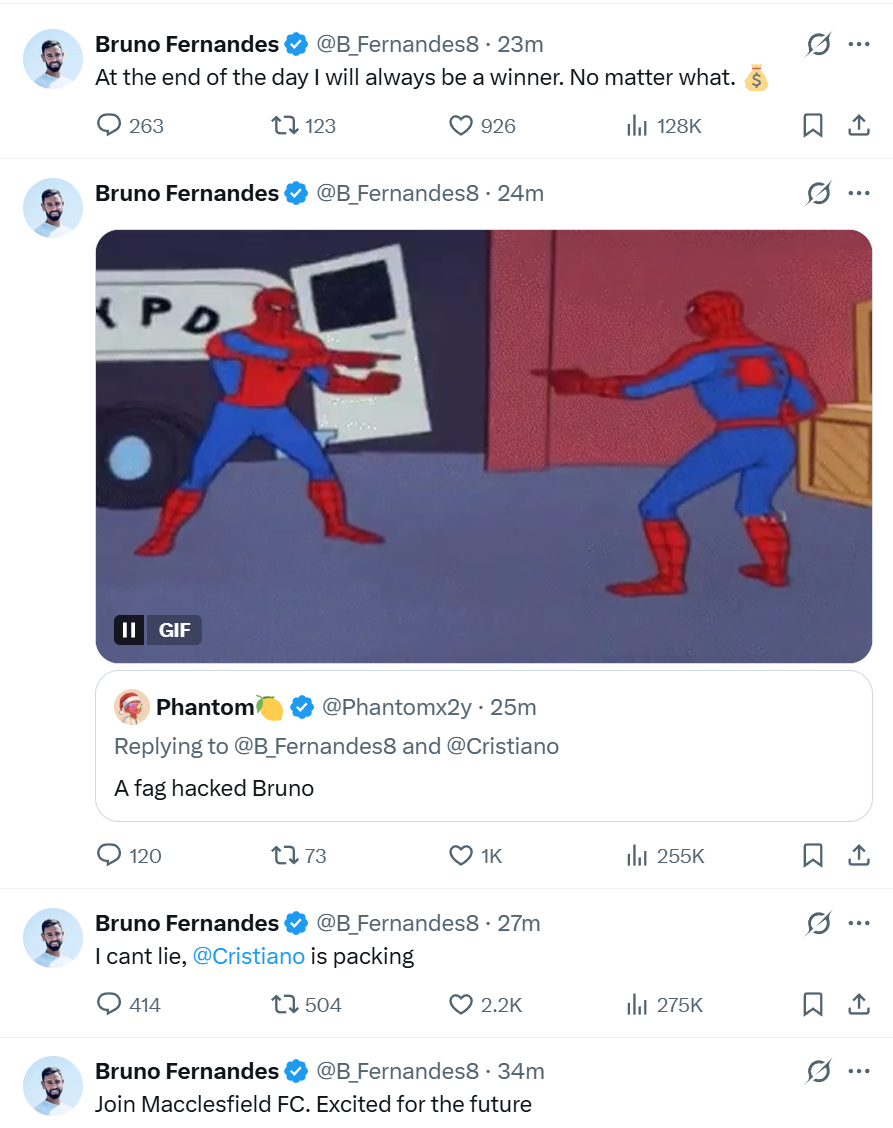Like the 'always be a winner' tweet

click(460, 126)
